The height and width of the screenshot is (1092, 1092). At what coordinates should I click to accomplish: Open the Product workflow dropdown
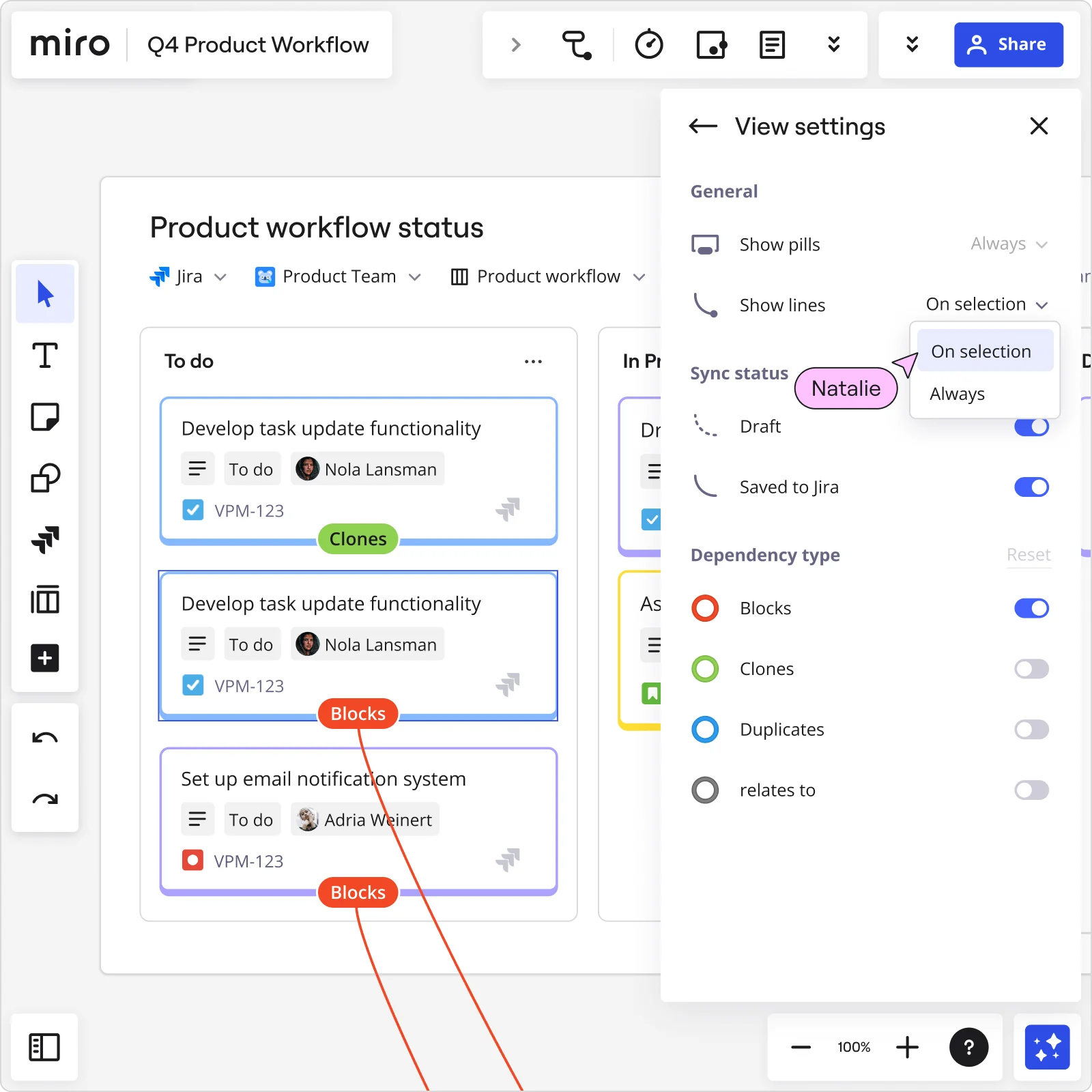coord(548,276)
